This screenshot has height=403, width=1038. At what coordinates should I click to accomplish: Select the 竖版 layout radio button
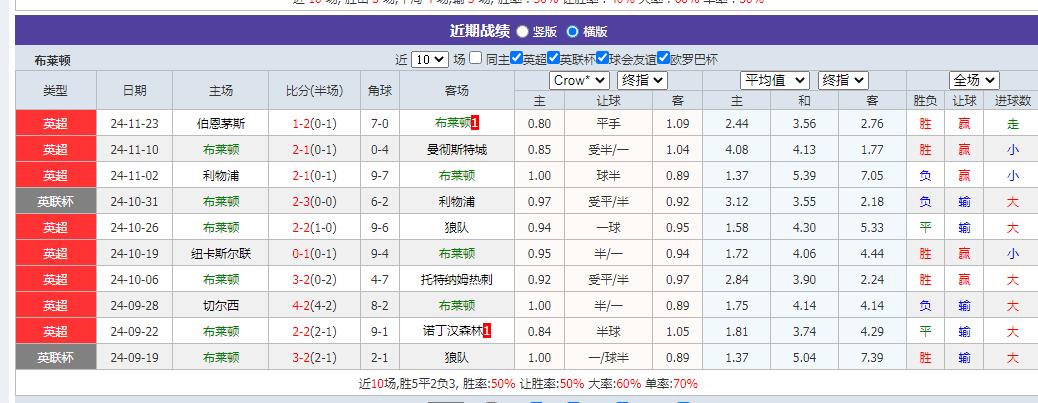(x=523, y=32)
